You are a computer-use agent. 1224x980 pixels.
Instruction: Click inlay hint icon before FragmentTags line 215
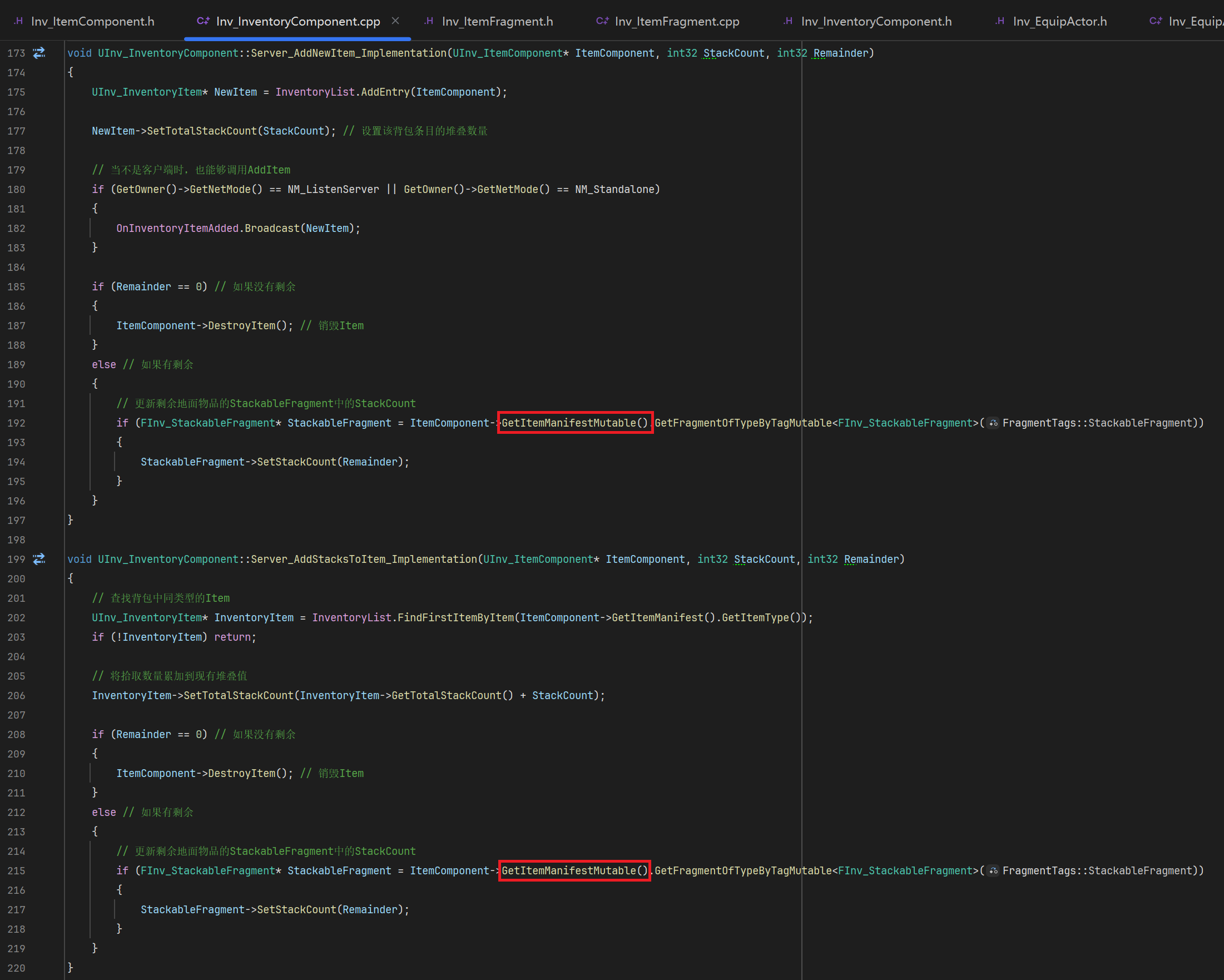coord(993,871)
